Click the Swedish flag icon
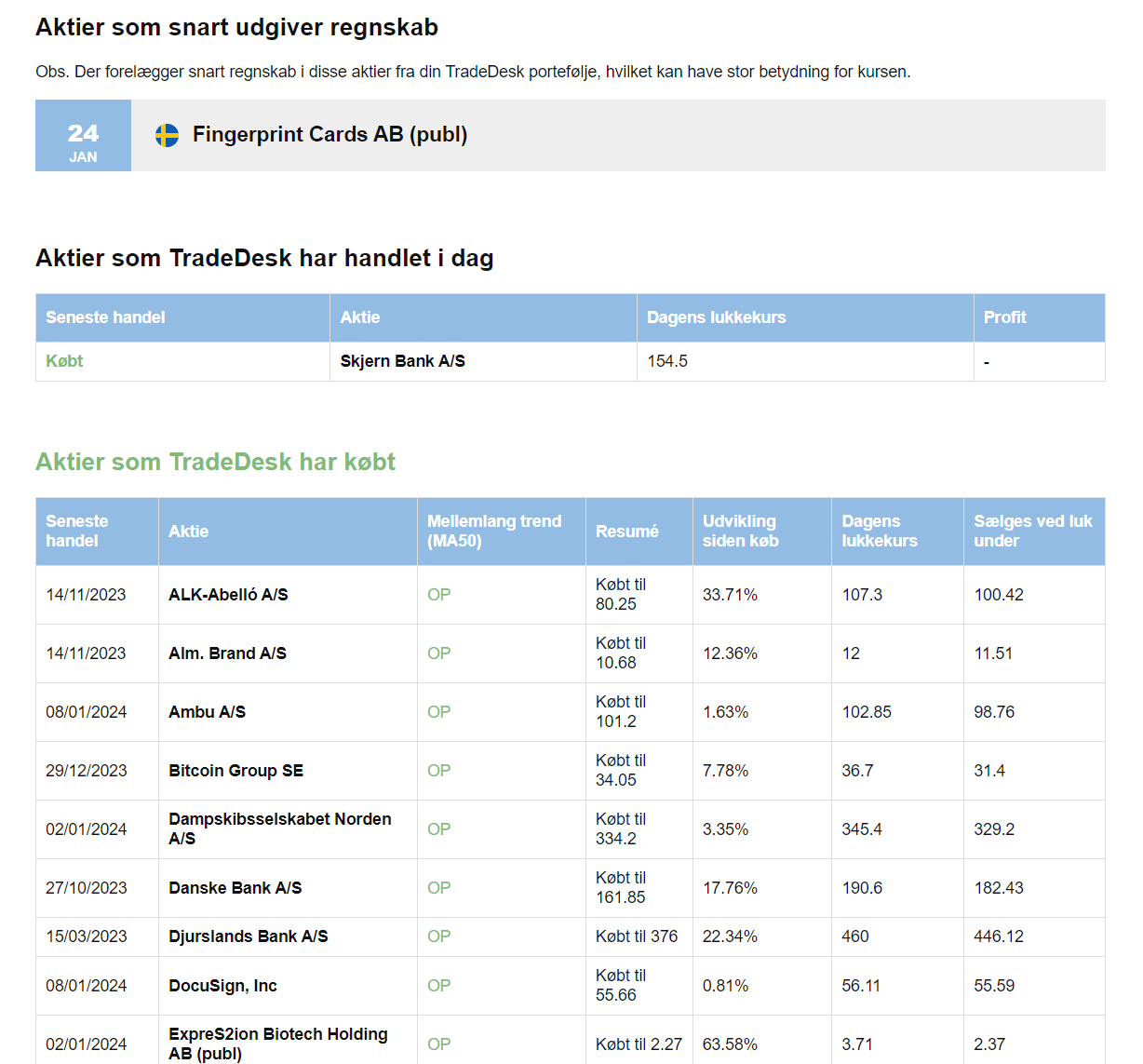Viewport: 1143px width, 1064px height. click(167, 136)
